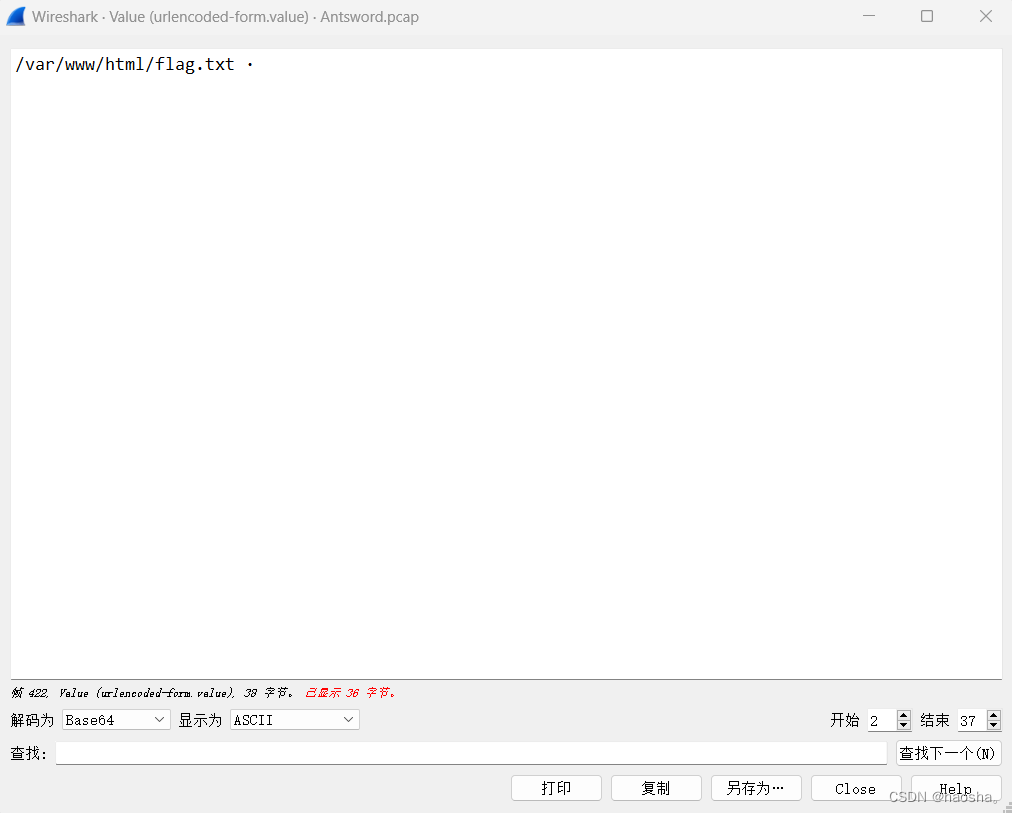1012x813 pixels.
Task: Decrease the 结束 end value
Action: (x=994, y=725)
